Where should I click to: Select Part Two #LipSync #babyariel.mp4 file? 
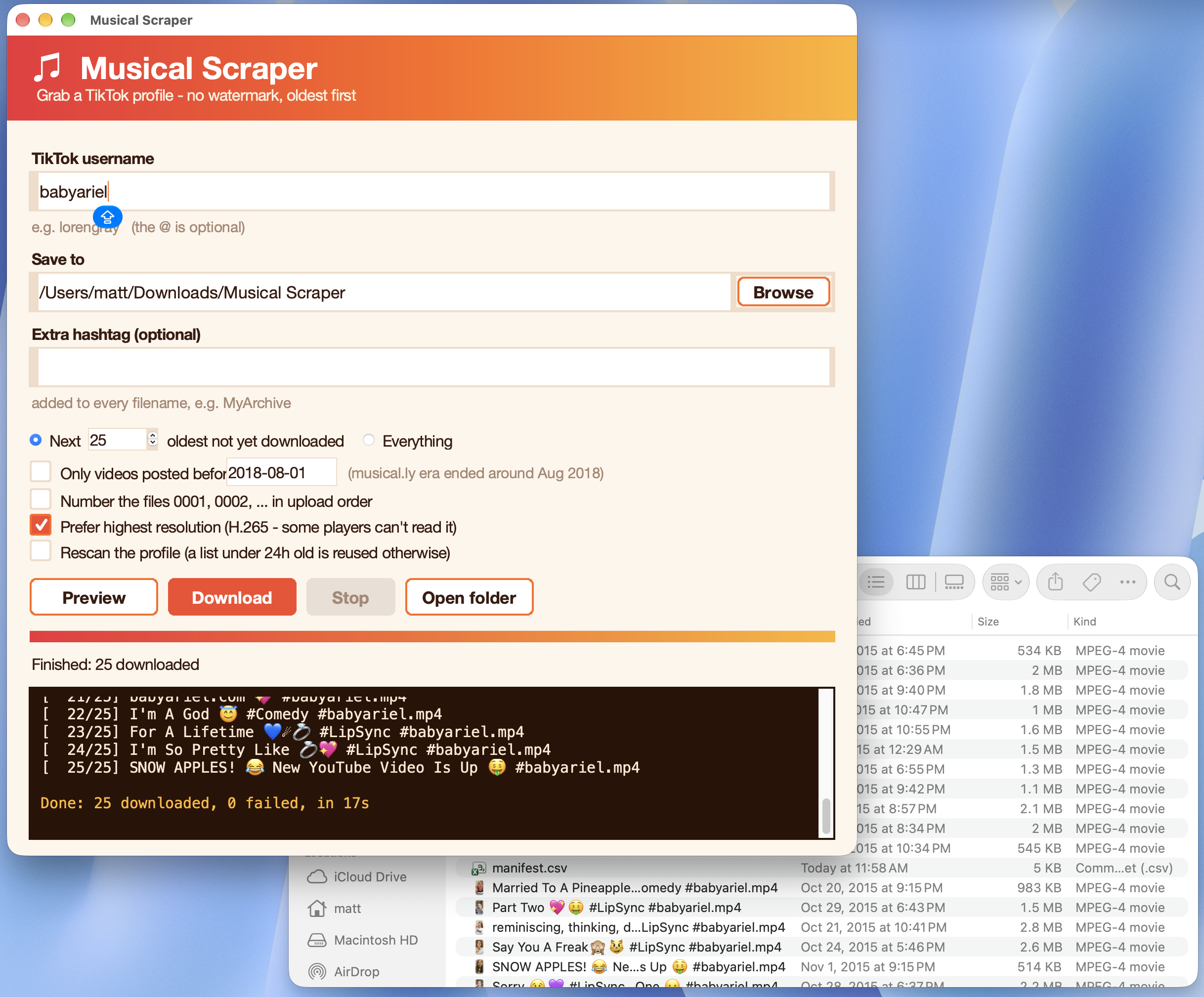click(821, 908)
